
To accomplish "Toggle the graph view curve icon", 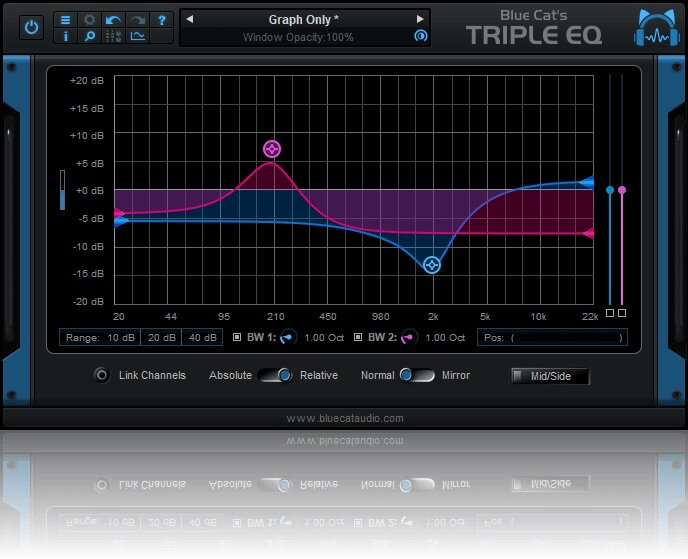I will (138, 36).
